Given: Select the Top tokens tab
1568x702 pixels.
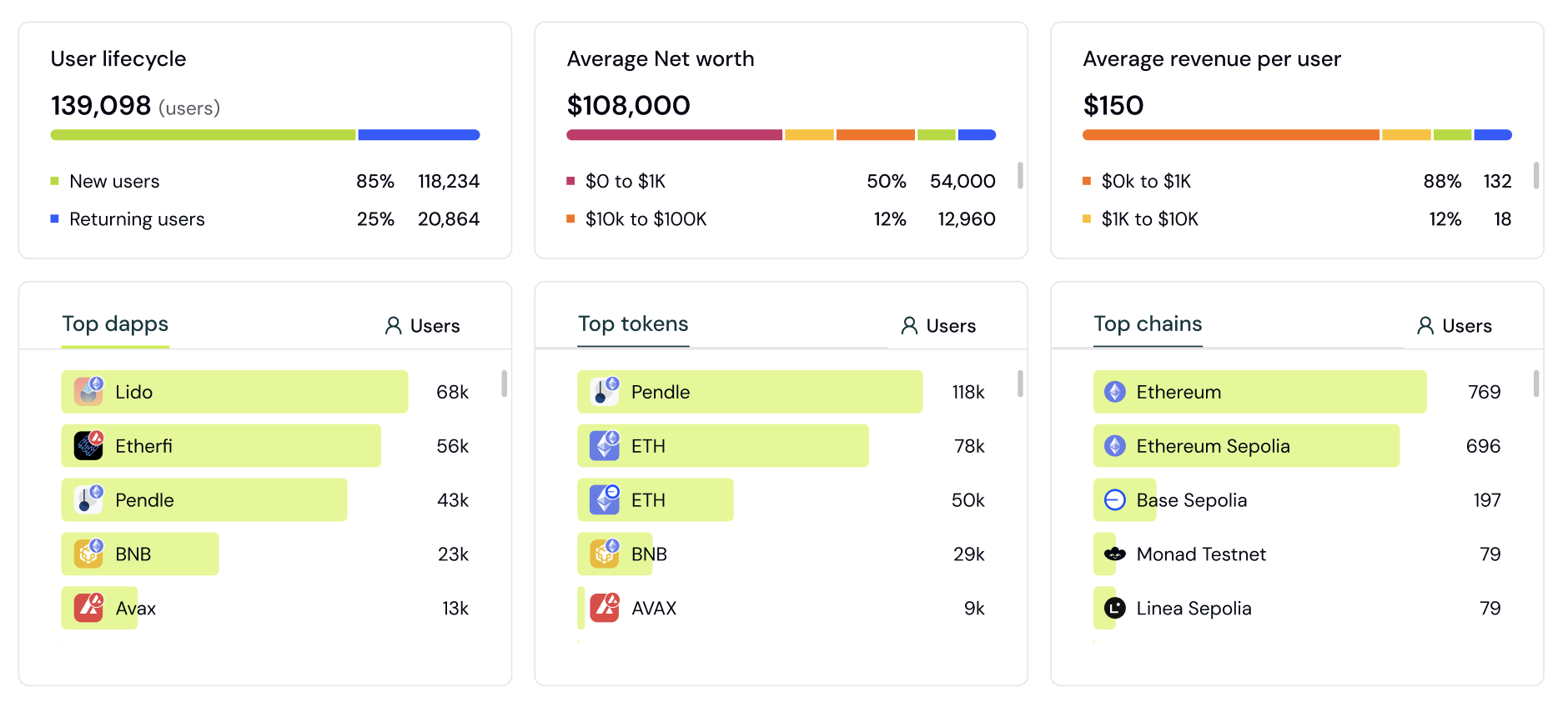Looking at the screenshot, I should pos(633,323).
